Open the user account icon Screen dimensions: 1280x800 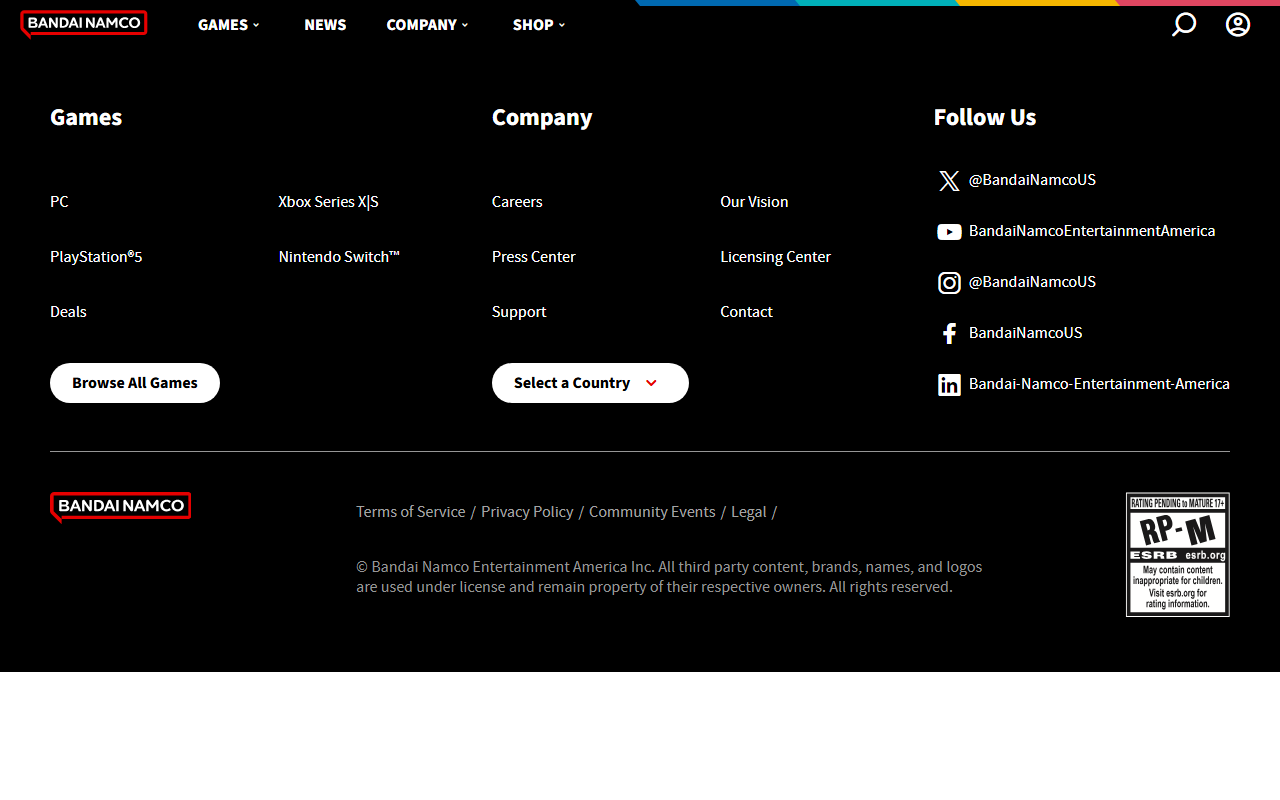(x=1238, y=24)
